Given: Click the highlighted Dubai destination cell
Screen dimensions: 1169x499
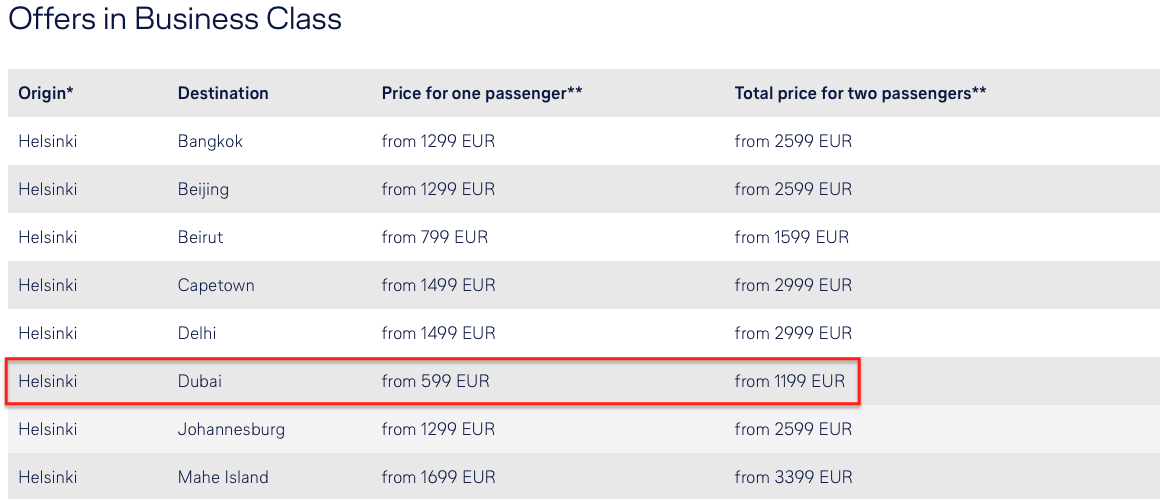Looking at the screenshot, I should (x=199, y=381).
